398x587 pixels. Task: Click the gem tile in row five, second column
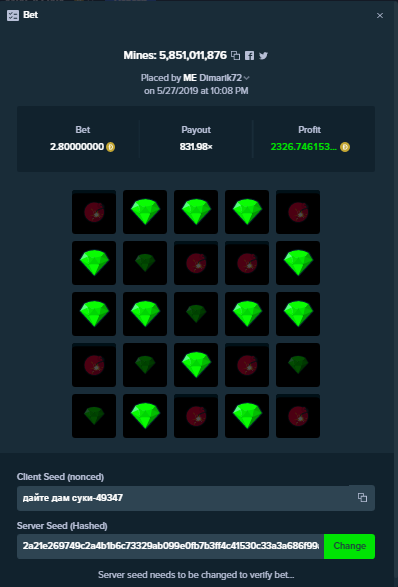tap(145, 416)
